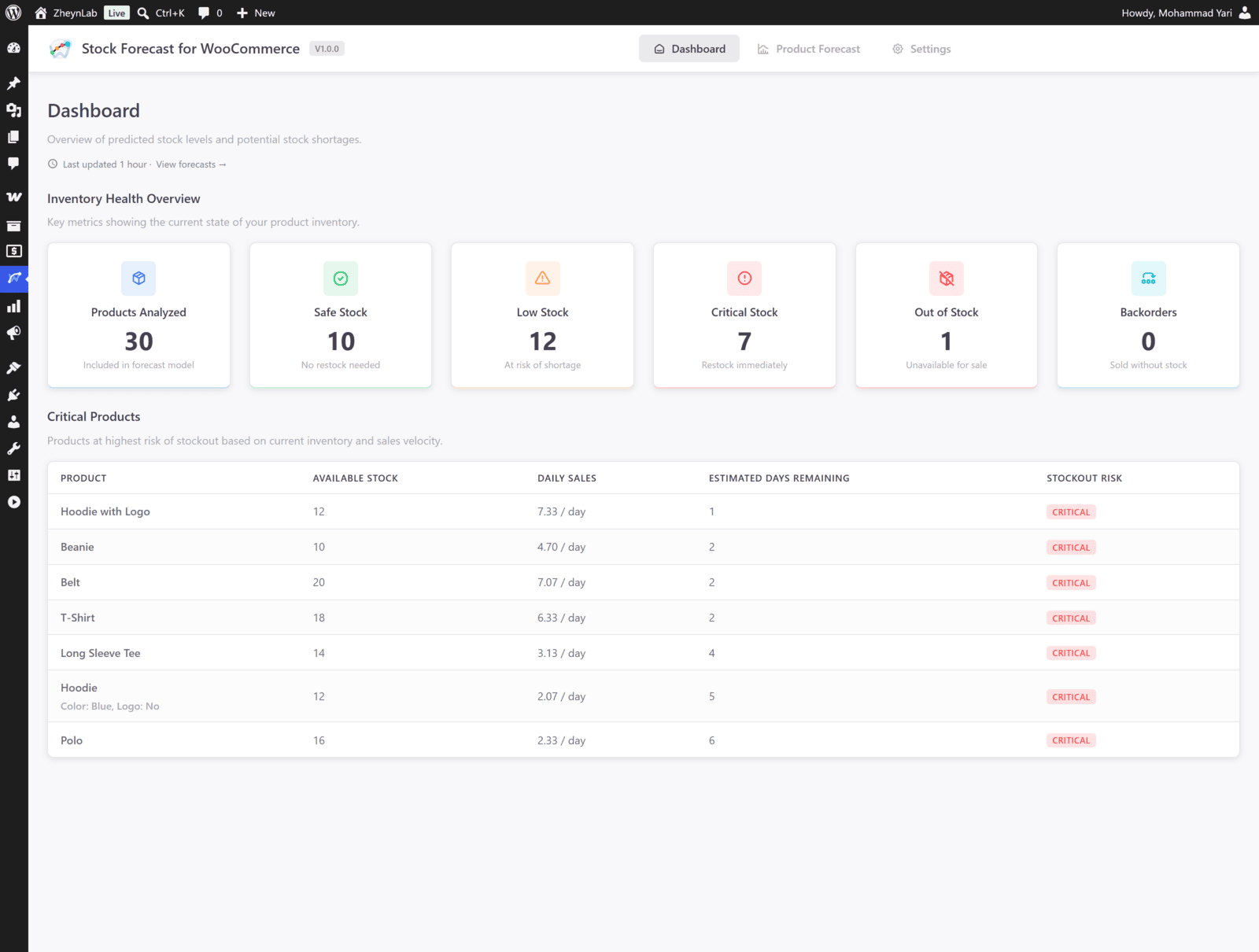This screenshot has width=1259, height=952.
Task: Open the comments bubble in admin bar
Action: tap(210, 13)
